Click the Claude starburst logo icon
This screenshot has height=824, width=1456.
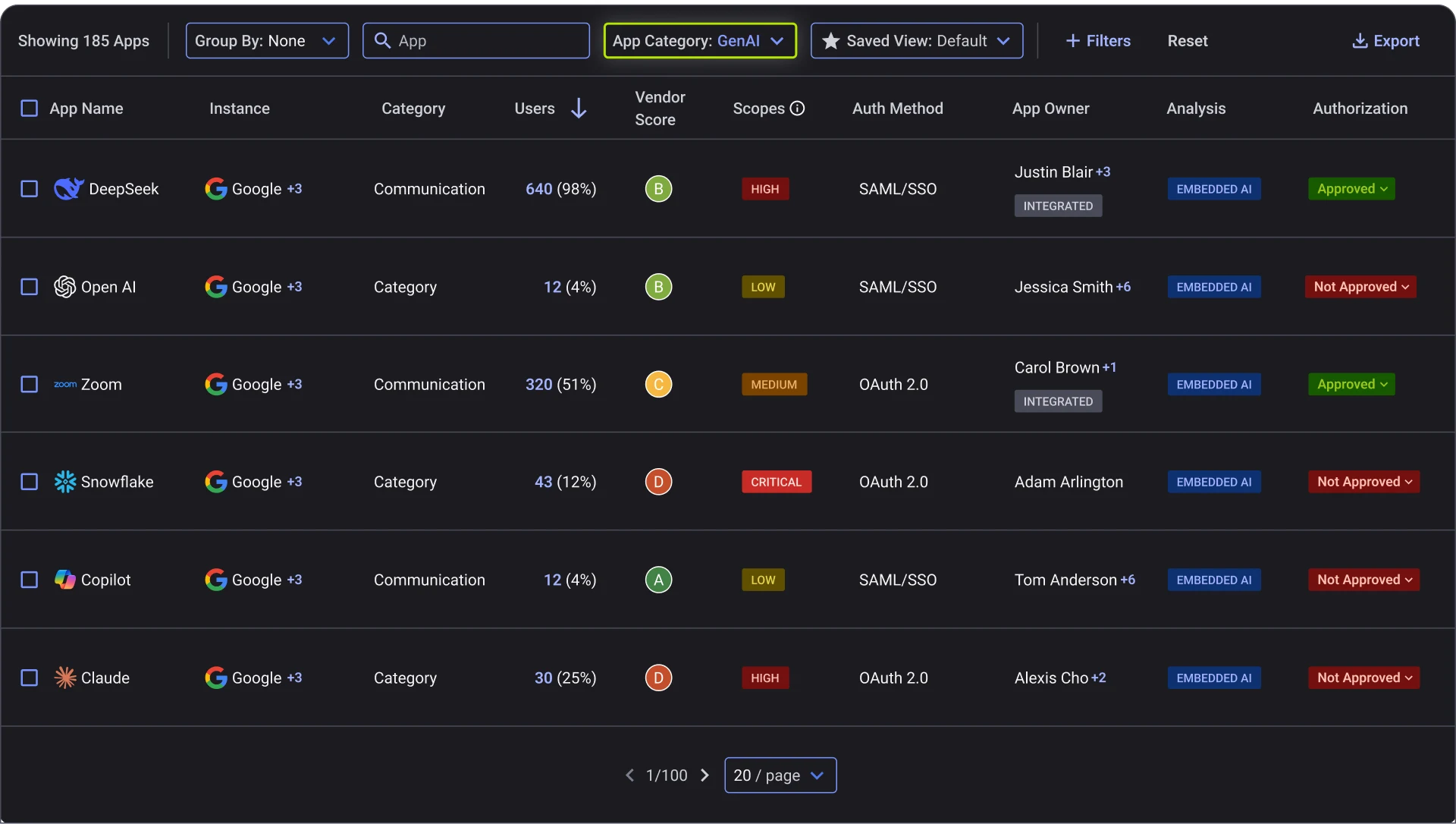click(65, 678)
